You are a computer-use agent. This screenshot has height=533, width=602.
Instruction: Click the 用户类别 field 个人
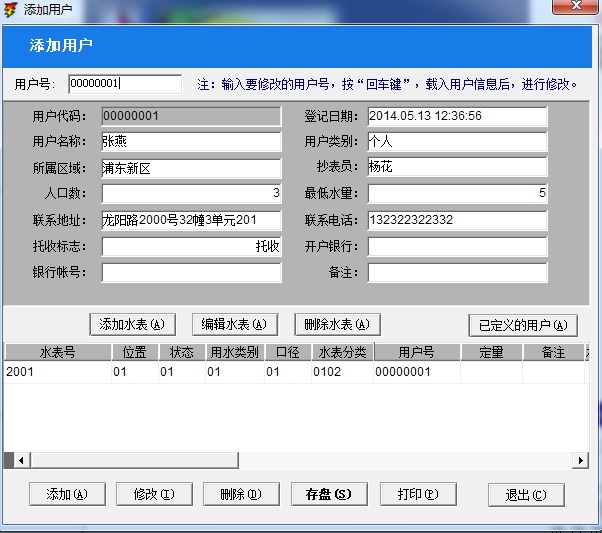pos(457,141)
